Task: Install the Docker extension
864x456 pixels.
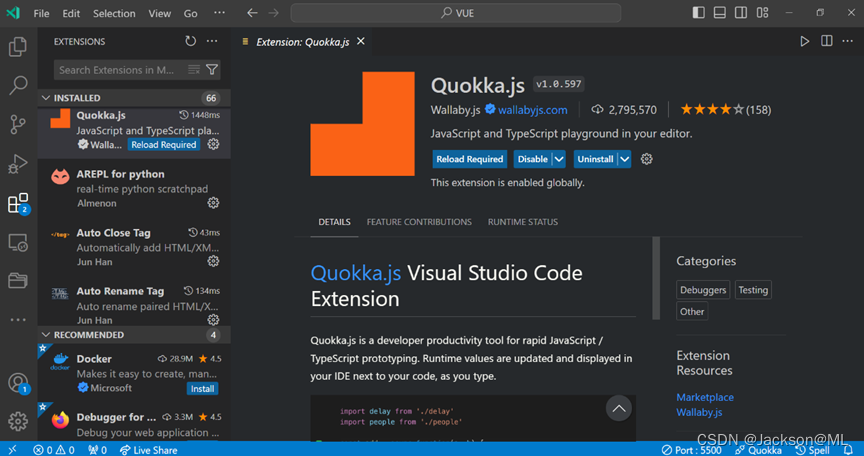Action: pos(202,389)
